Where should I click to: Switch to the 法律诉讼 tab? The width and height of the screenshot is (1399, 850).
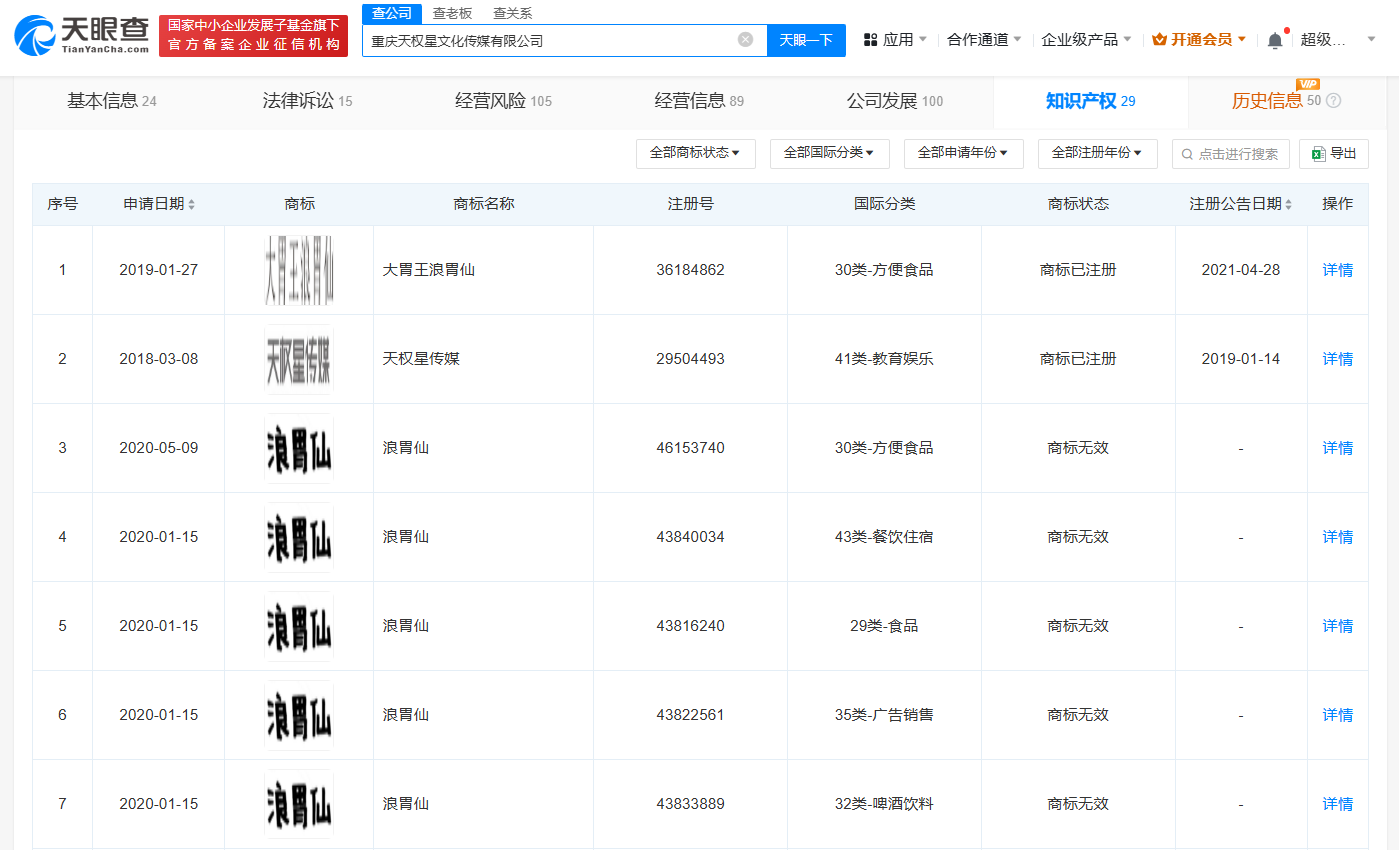[307, 101]
